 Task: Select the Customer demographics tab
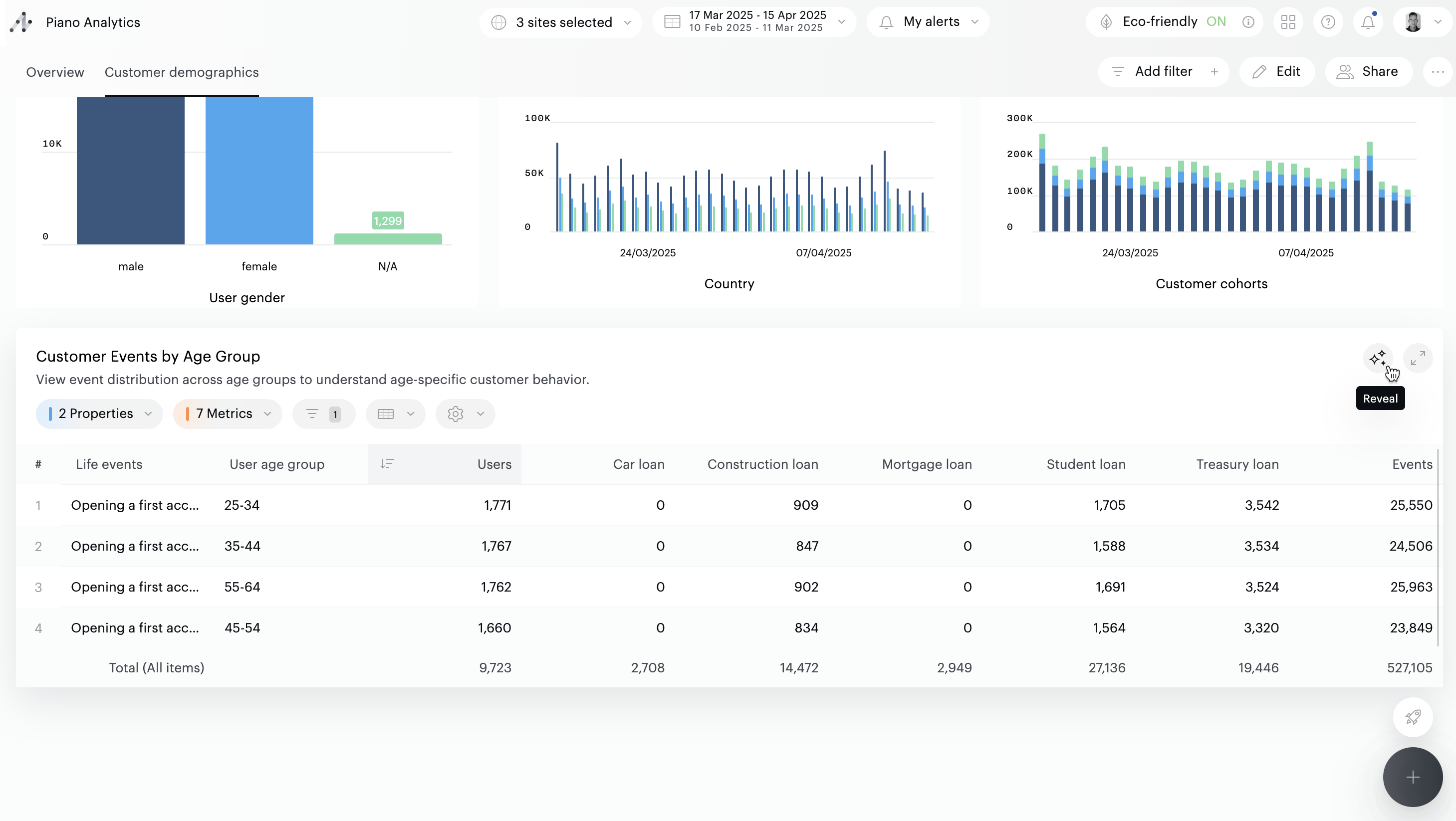coord(182,72)
